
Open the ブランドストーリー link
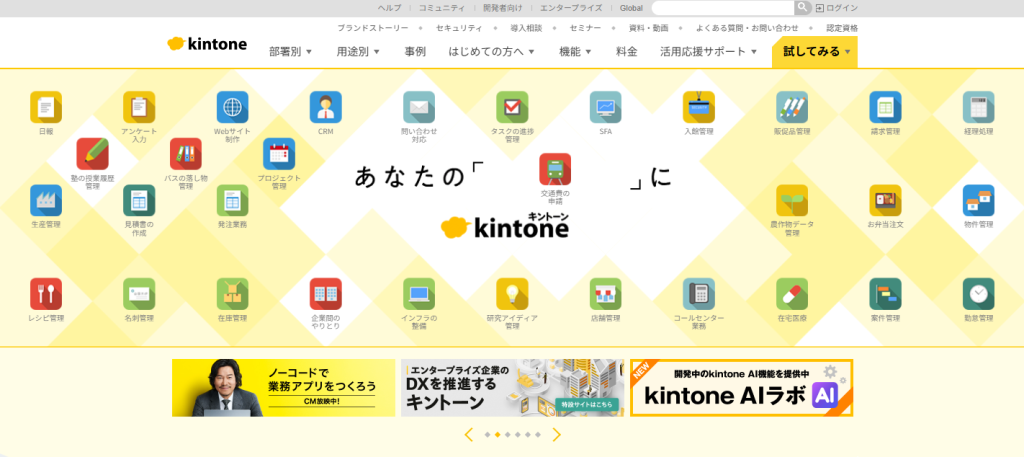373,28
